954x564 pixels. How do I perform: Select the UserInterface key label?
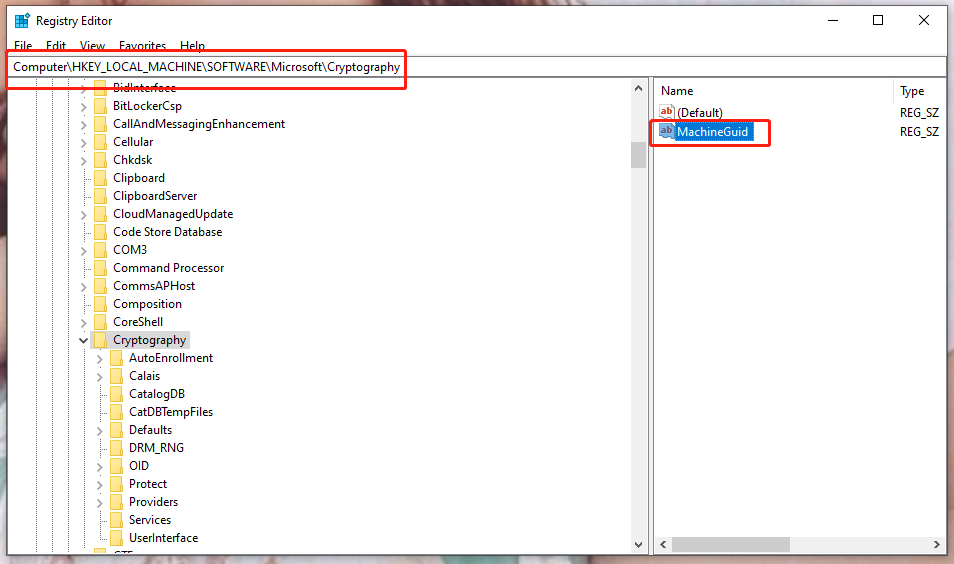point(164,538)
